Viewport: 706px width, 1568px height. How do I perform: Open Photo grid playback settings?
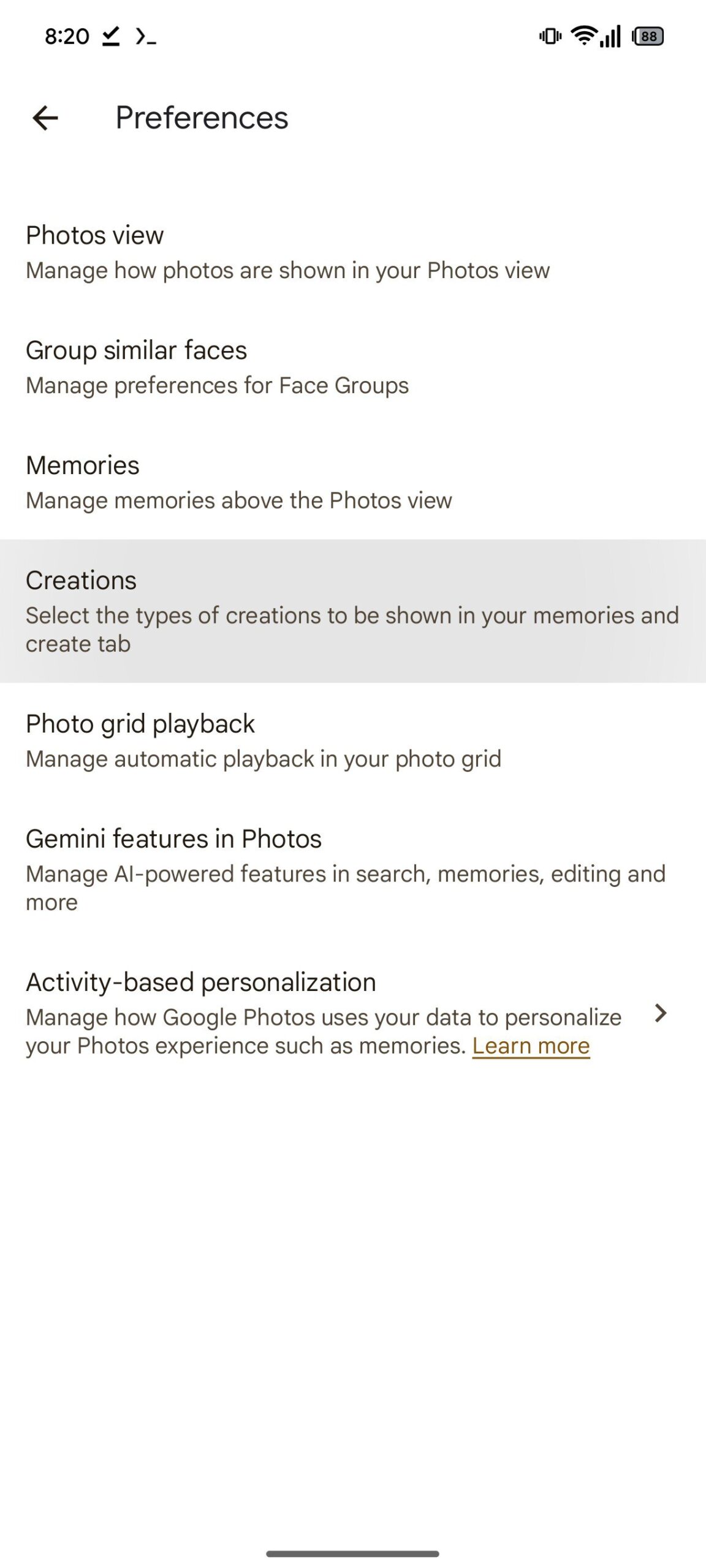click(x=353, y=741)
